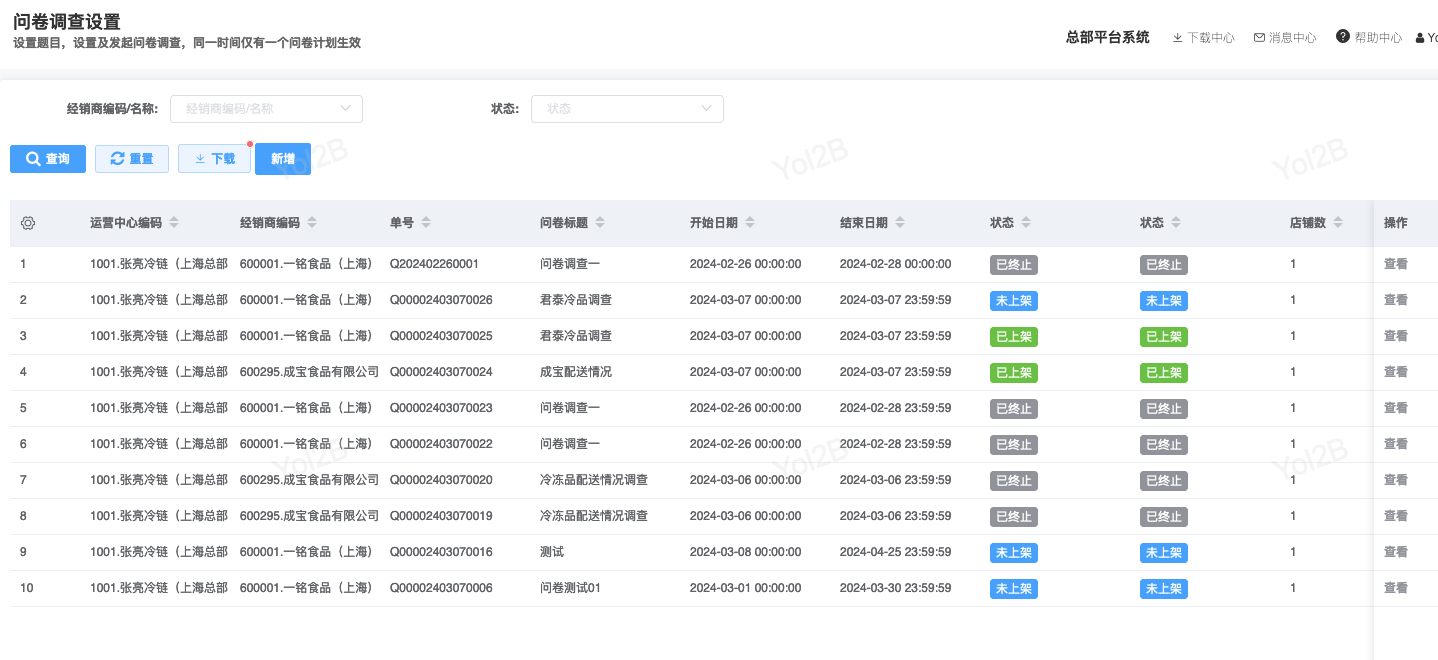This screenshot has height=660, width=1438.
Task: Open the 消息中心 message center
Action: coord(1285,38)
